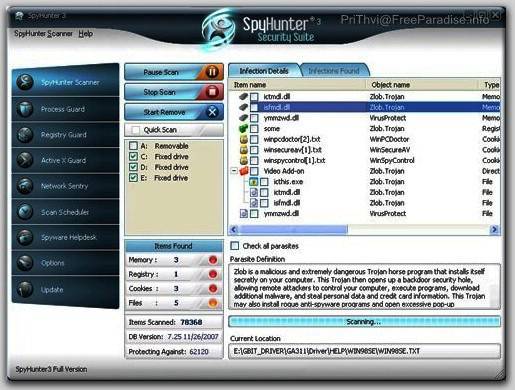Click the orange indicator next to Files count
The image size is (515, 390).
click(213, 303)
